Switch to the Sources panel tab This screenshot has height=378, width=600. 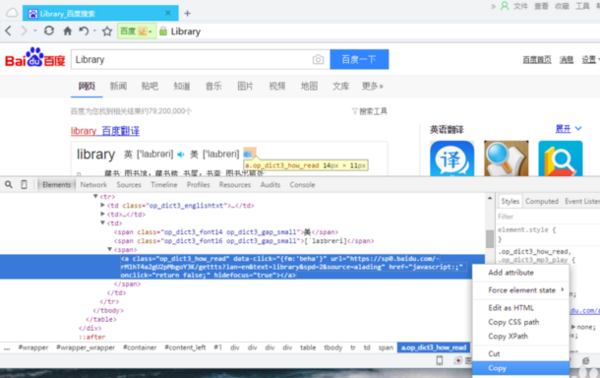pyautogui.click(x=129, y=185)
